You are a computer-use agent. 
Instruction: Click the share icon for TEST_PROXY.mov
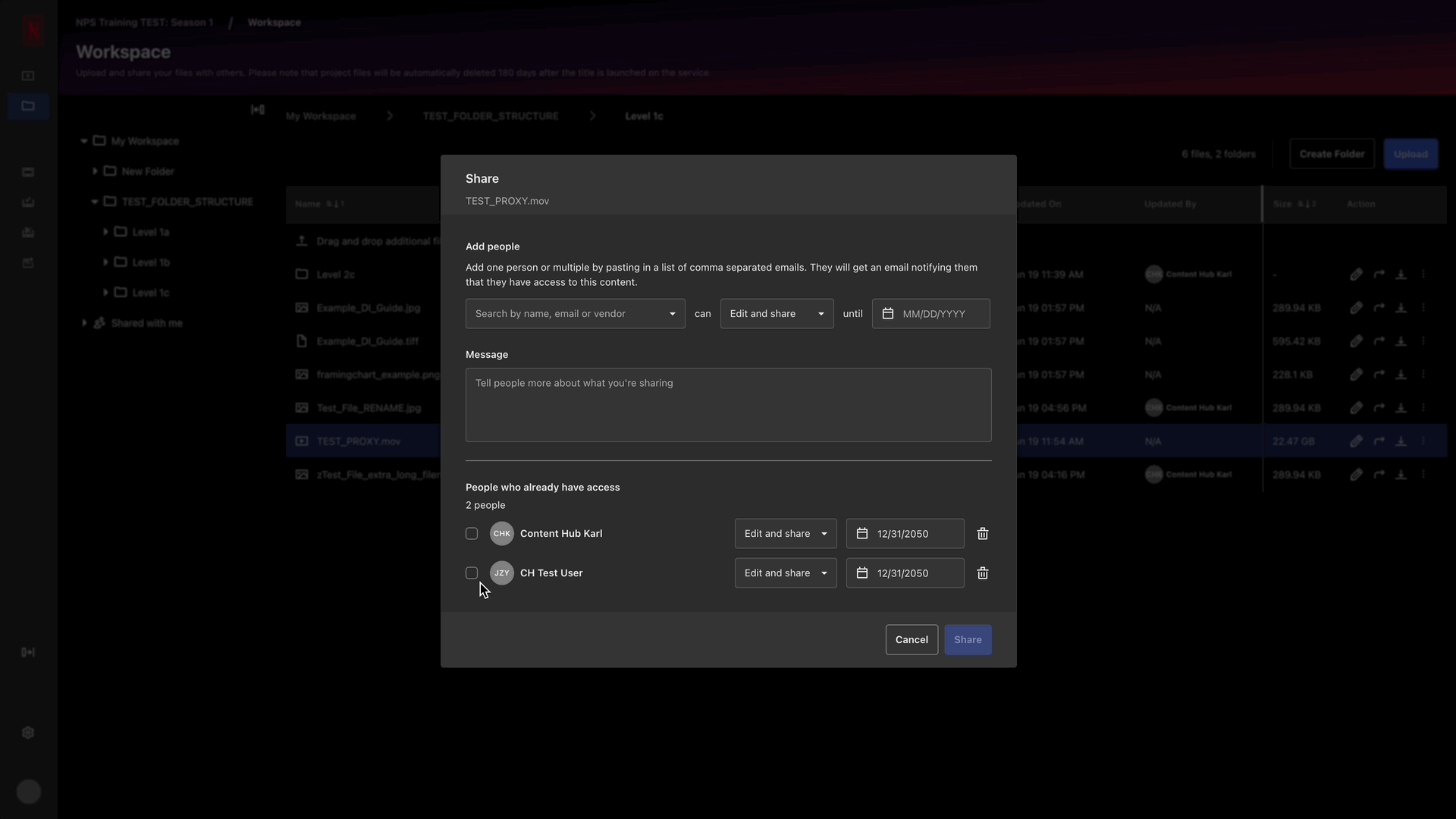[1378, 441]
